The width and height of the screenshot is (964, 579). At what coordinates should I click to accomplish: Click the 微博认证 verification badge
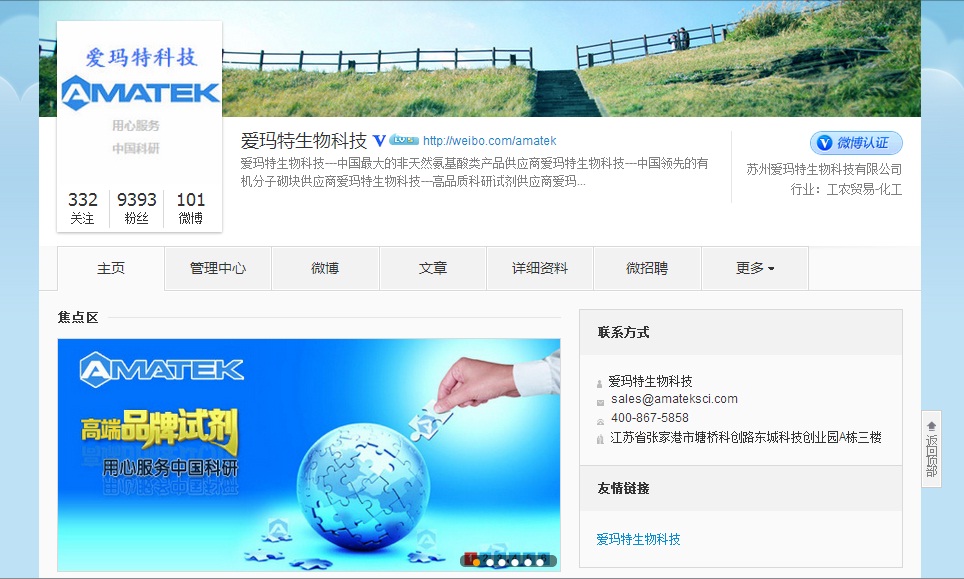[x=856, y=143]
